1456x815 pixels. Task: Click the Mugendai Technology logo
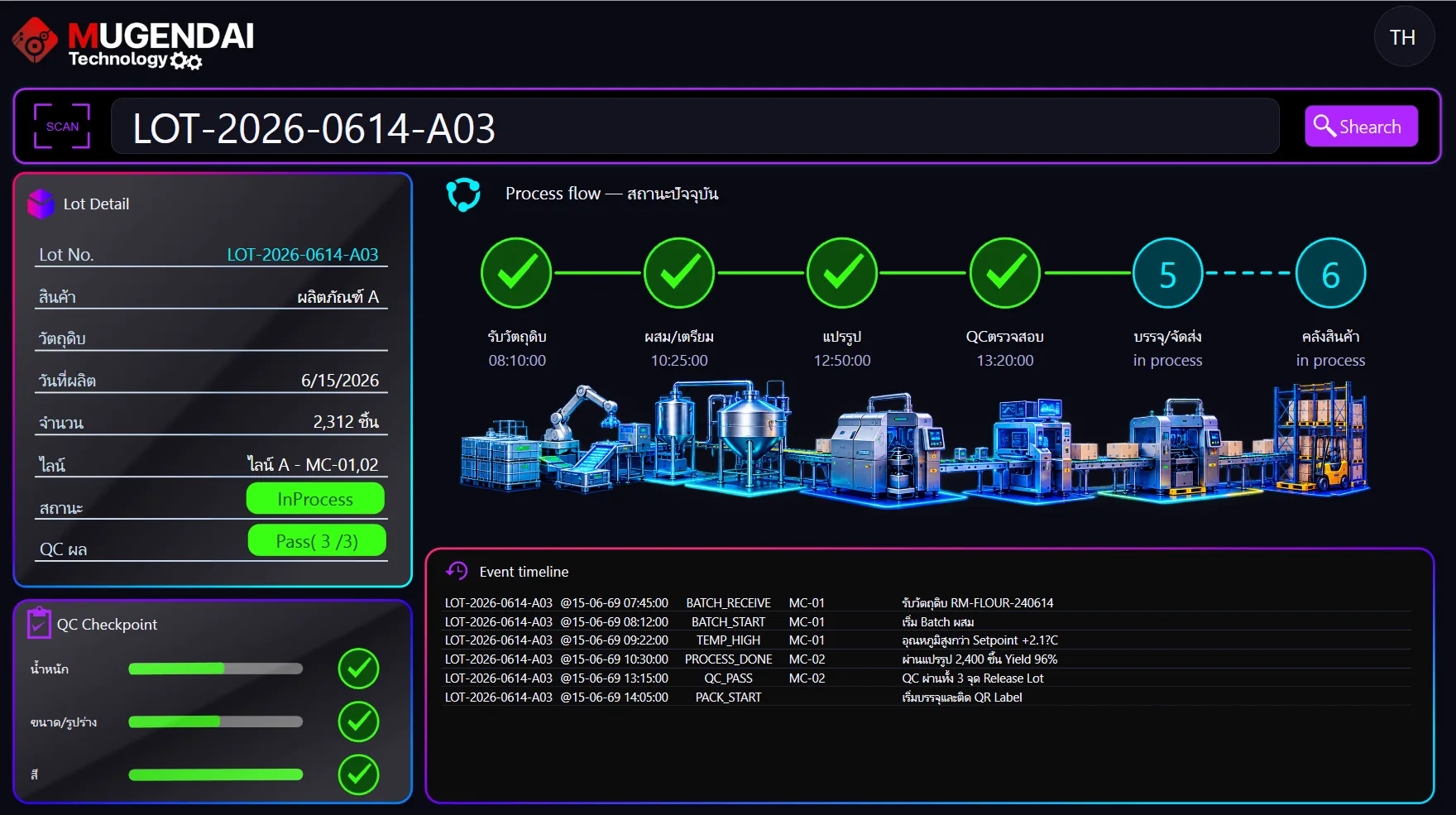click(133, 43)
